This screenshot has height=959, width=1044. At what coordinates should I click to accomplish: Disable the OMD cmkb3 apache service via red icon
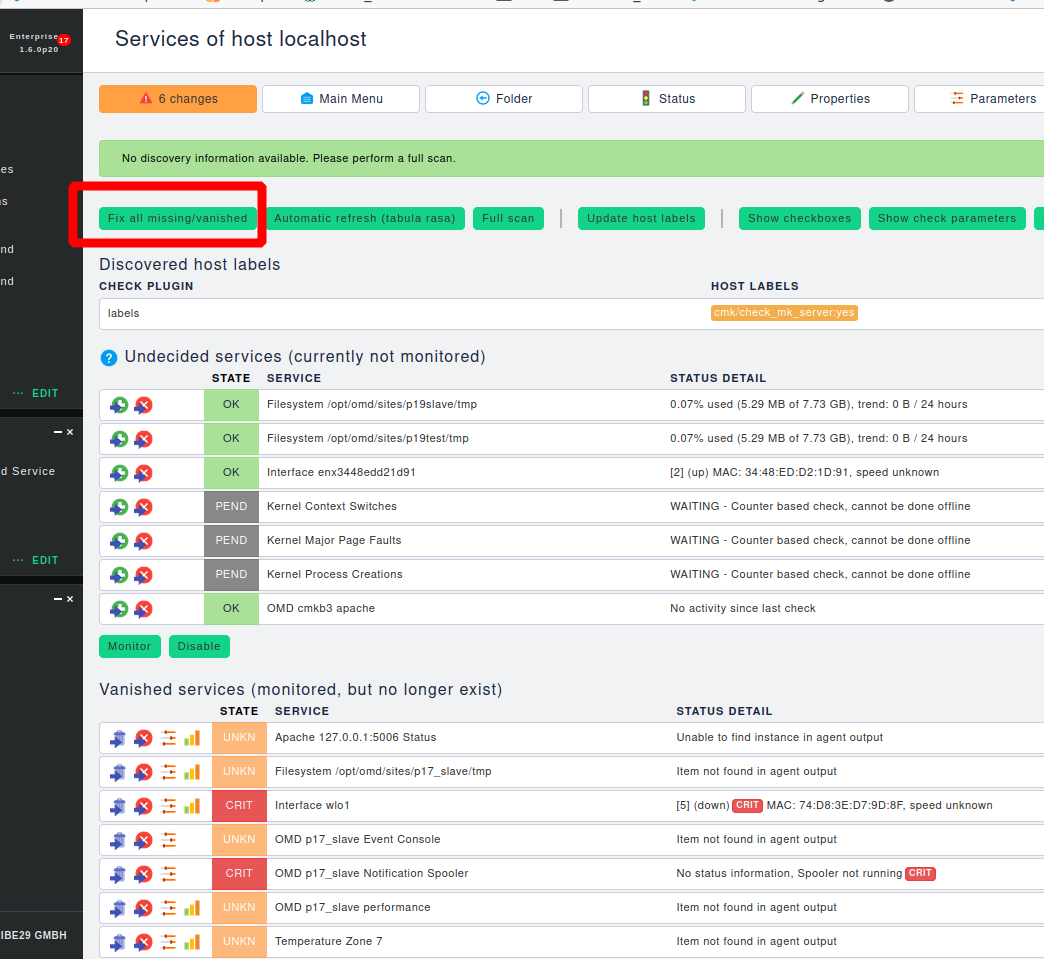click(x=143, y=608)
